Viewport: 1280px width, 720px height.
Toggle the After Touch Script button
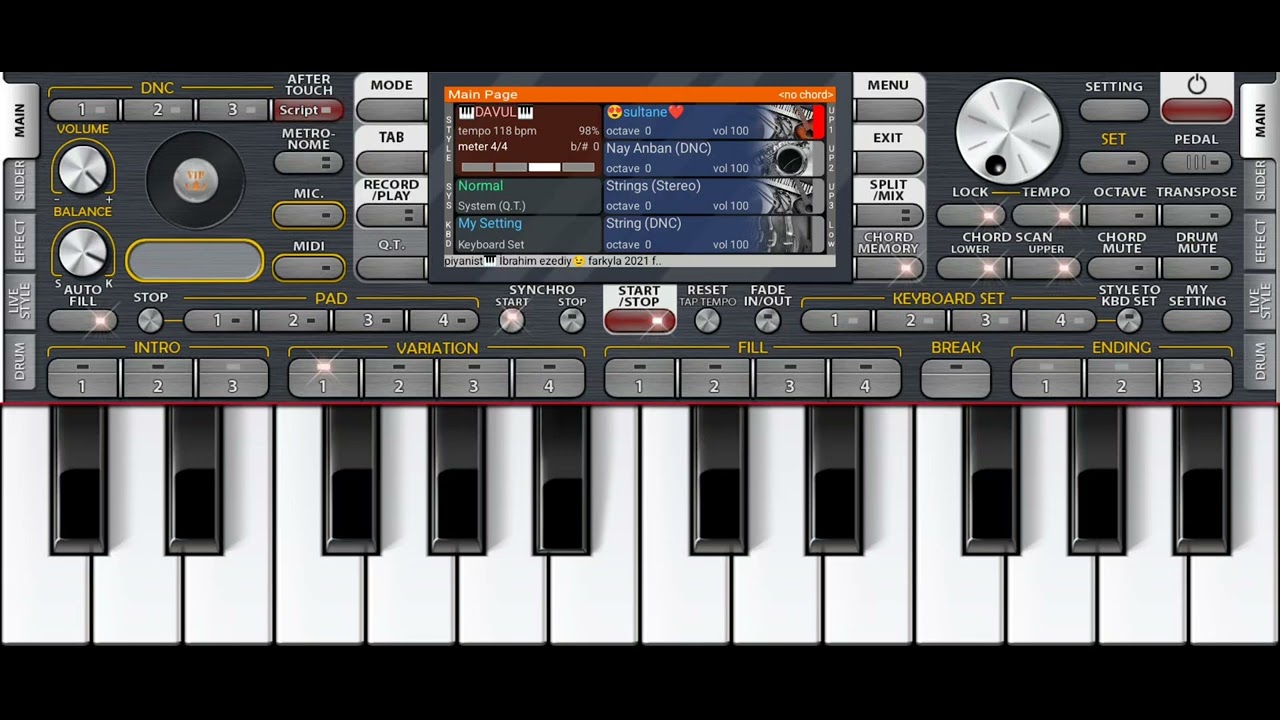(x=309, y=110)
